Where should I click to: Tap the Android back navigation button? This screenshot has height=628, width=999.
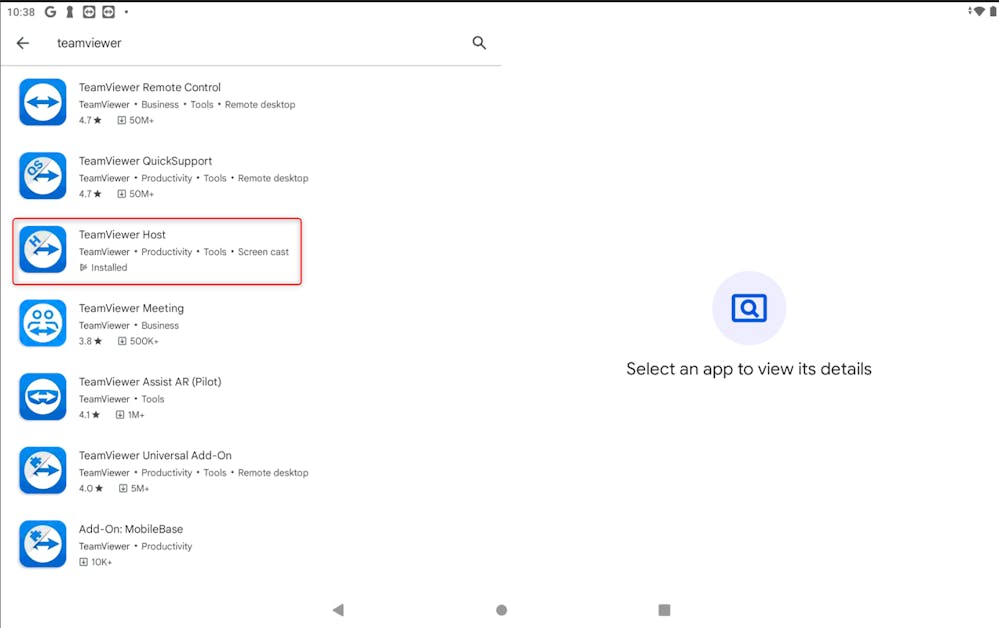[x=338, y=610]
